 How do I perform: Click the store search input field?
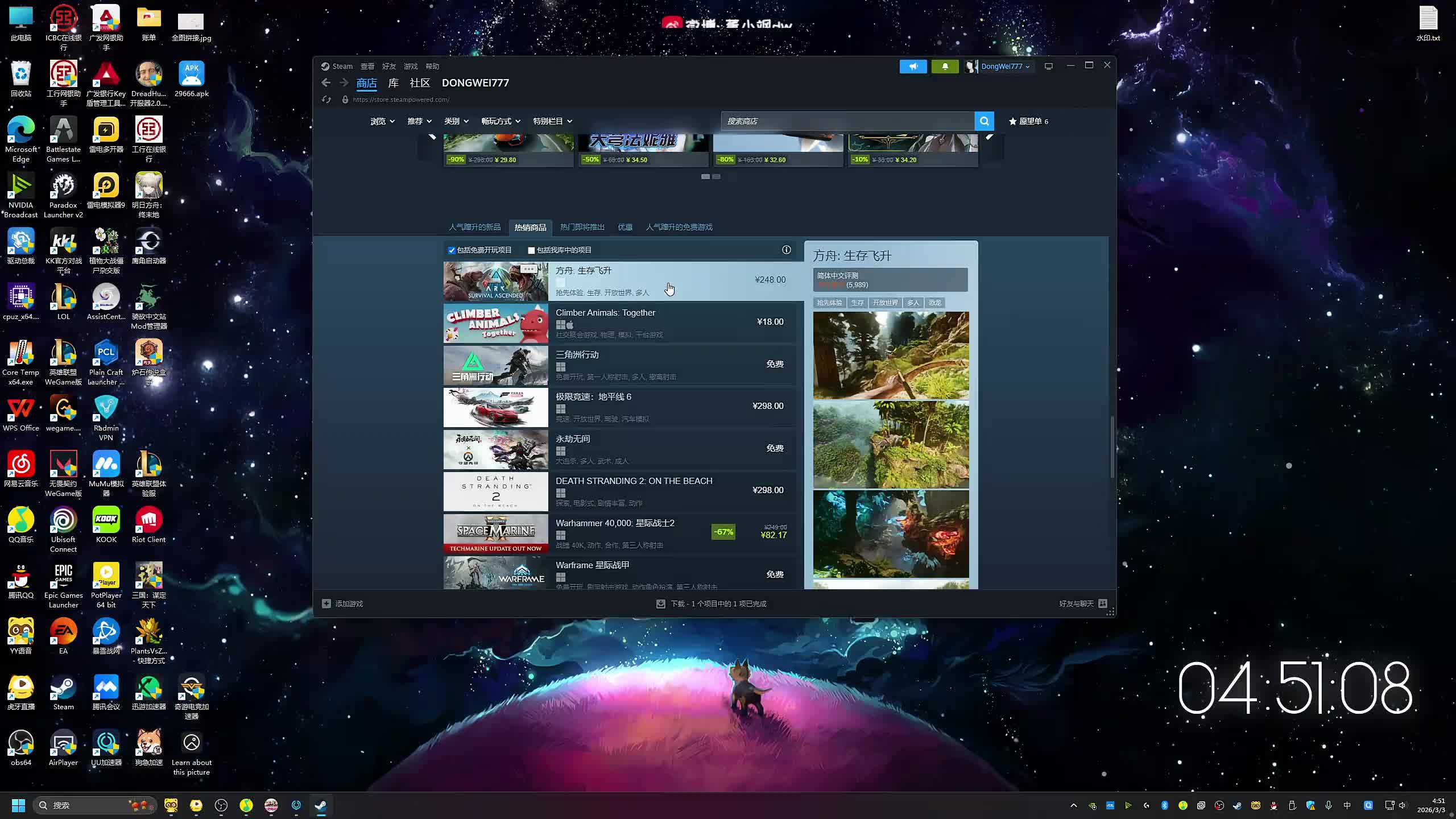[x=846, y=121]
